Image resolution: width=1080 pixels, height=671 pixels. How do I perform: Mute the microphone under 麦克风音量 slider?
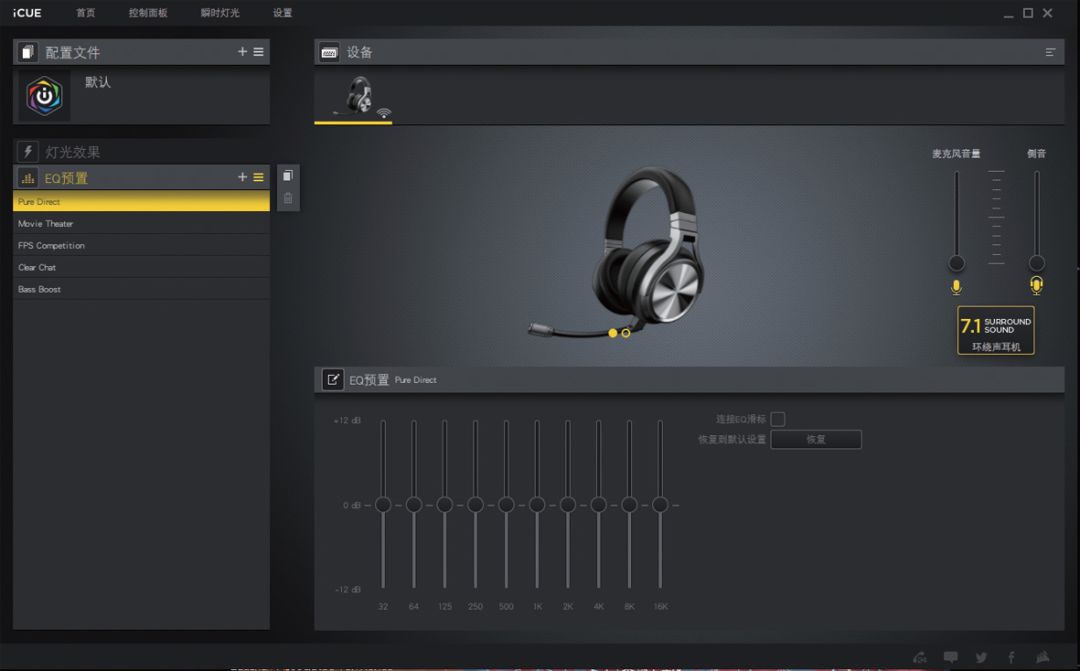[956, 287]
